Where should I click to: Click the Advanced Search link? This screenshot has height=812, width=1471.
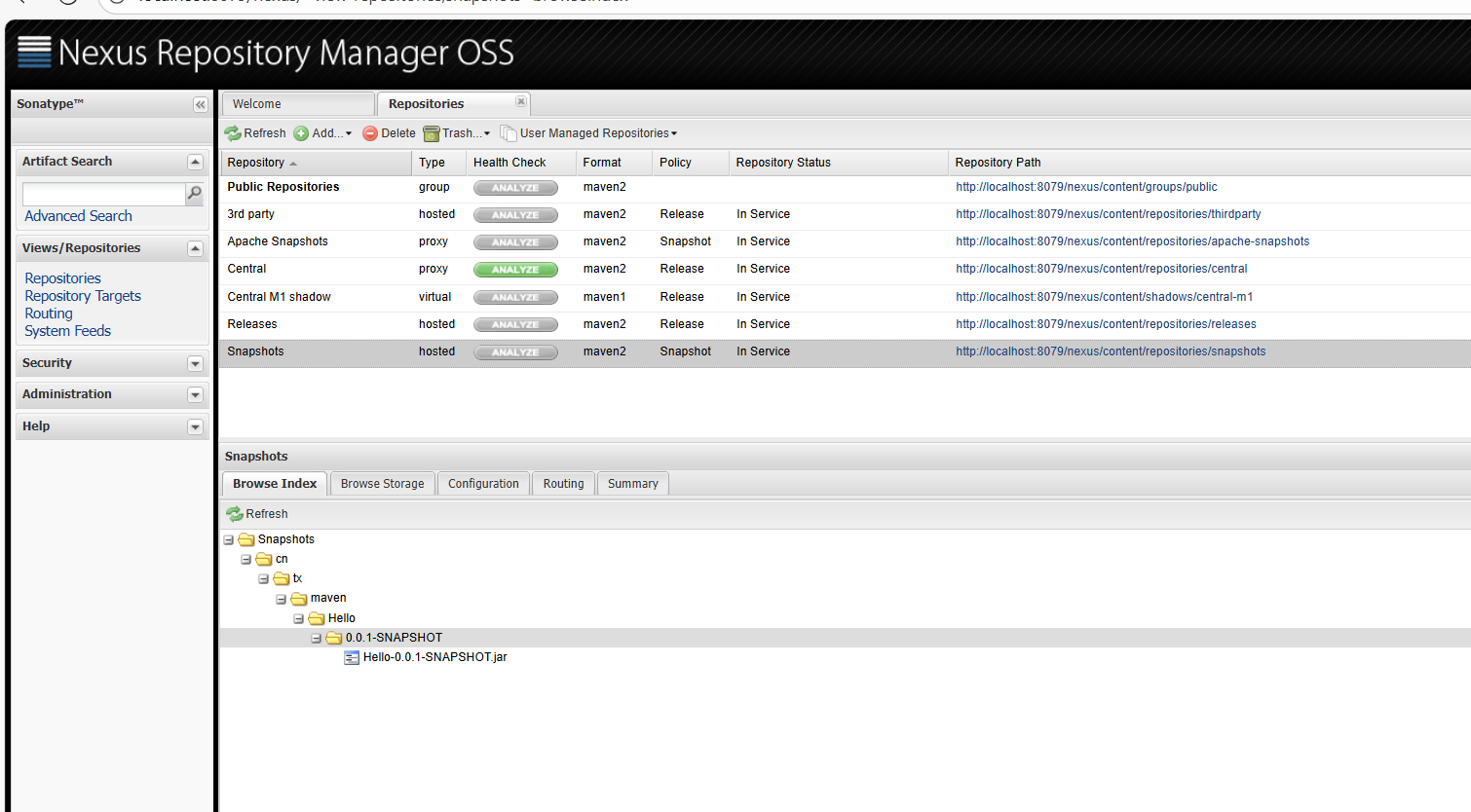point(78,216)
